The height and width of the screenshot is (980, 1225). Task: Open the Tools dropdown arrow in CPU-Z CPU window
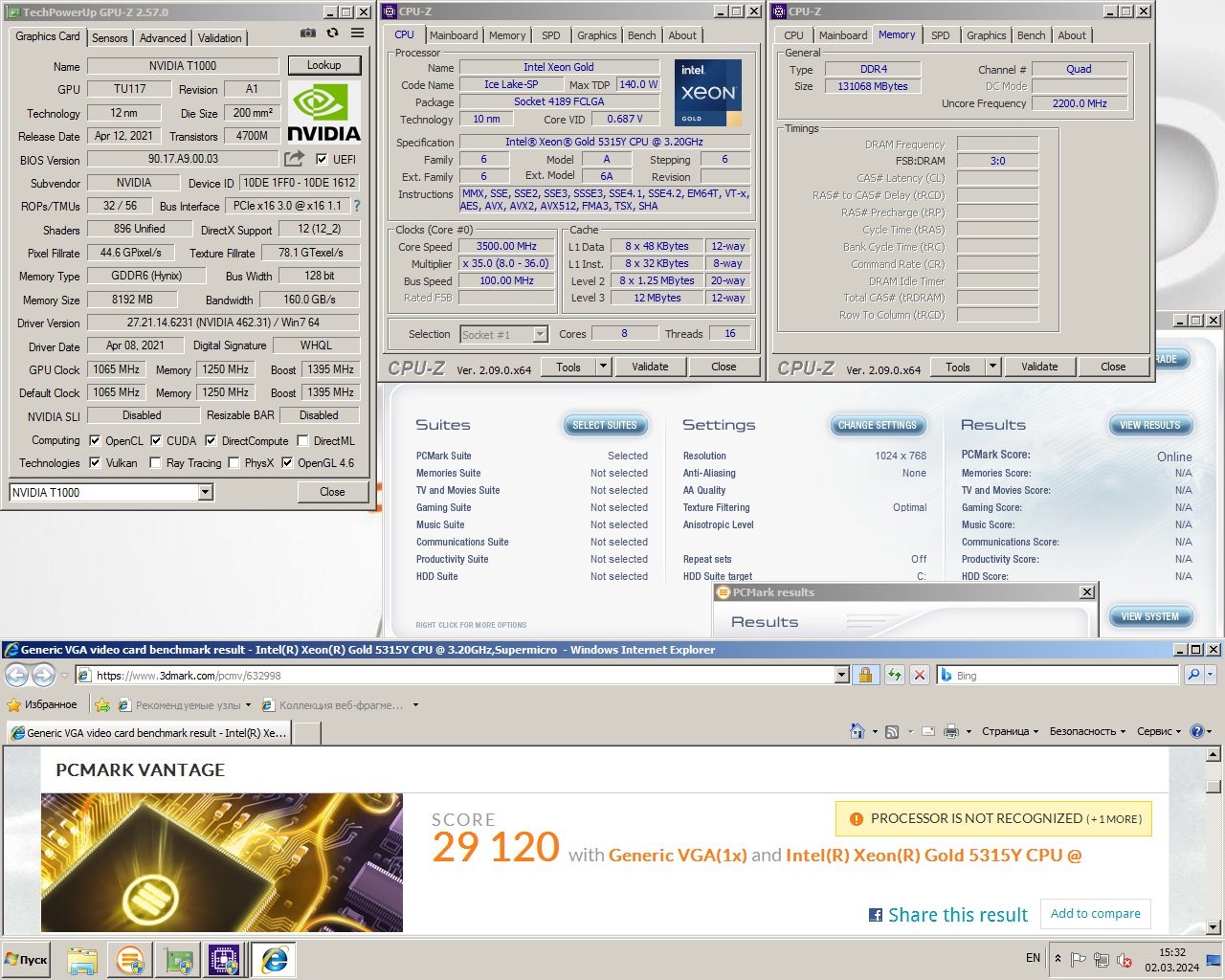coord(603,367)
